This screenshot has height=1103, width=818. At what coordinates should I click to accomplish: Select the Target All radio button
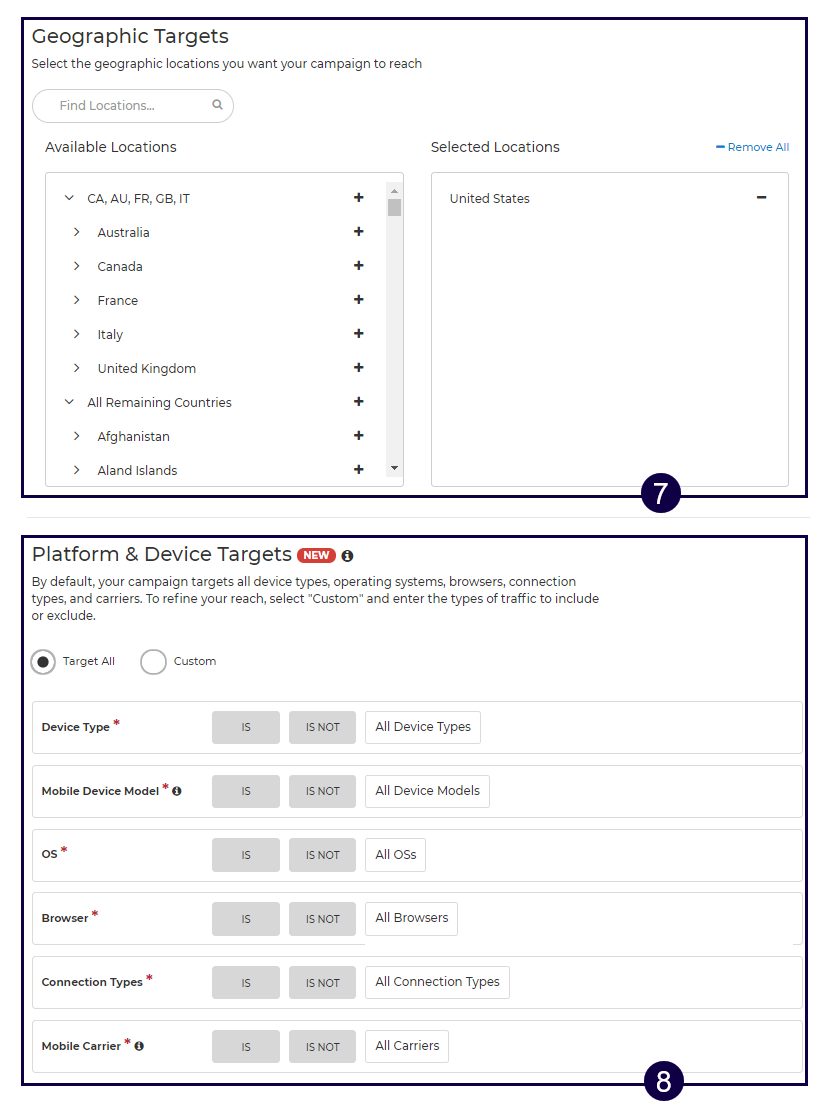point(43,662)
